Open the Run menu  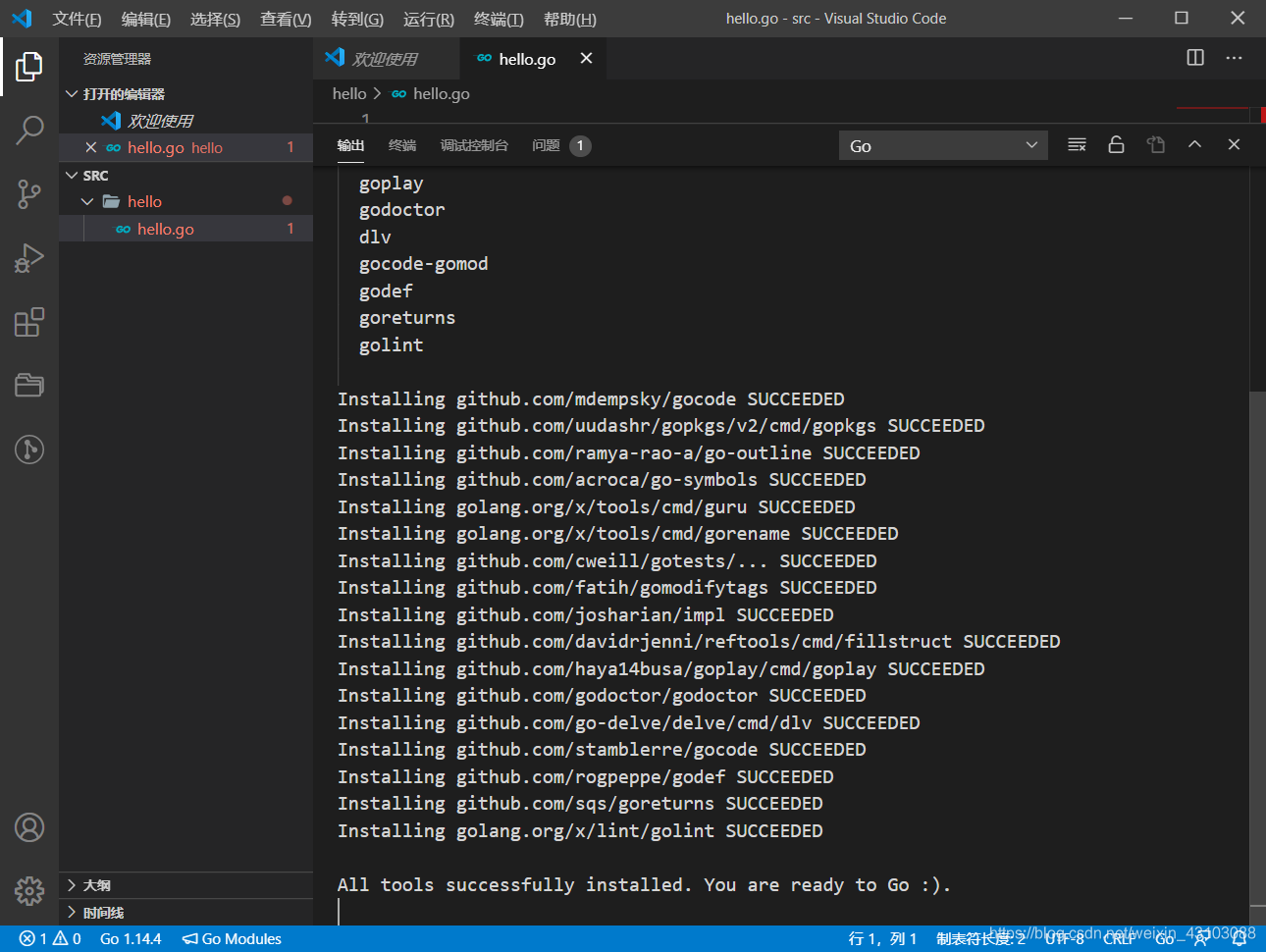click(428, 19)
